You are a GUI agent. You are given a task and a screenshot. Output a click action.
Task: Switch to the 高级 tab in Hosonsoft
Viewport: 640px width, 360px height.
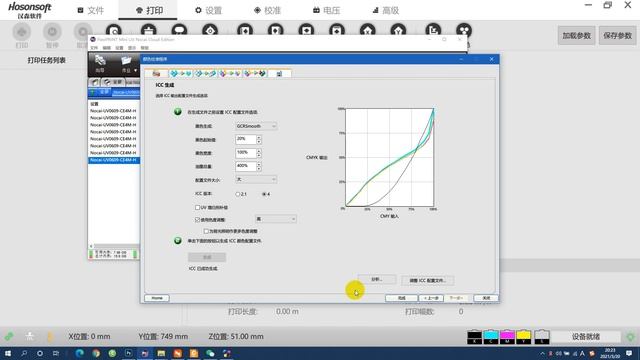click(386, 10)
